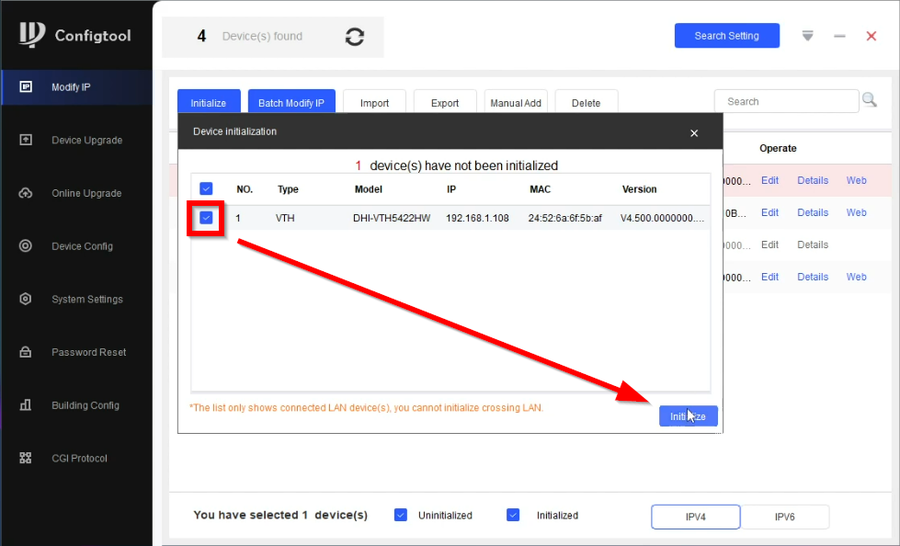Screen dimensions: 900x546
Task: Click the Search Setting button
Action: click(x=727, y=36)
